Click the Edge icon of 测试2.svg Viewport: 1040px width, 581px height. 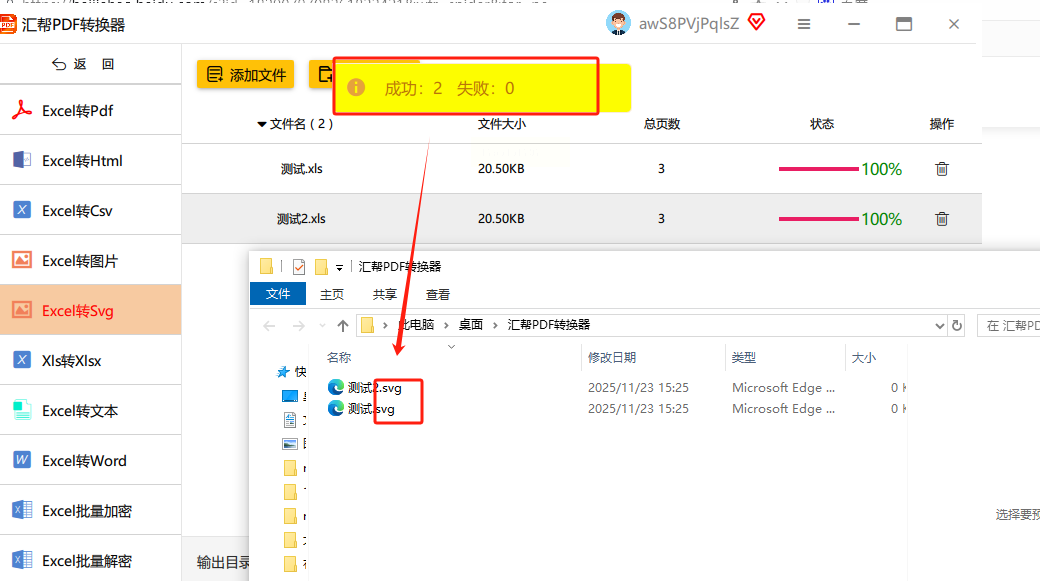336,387
